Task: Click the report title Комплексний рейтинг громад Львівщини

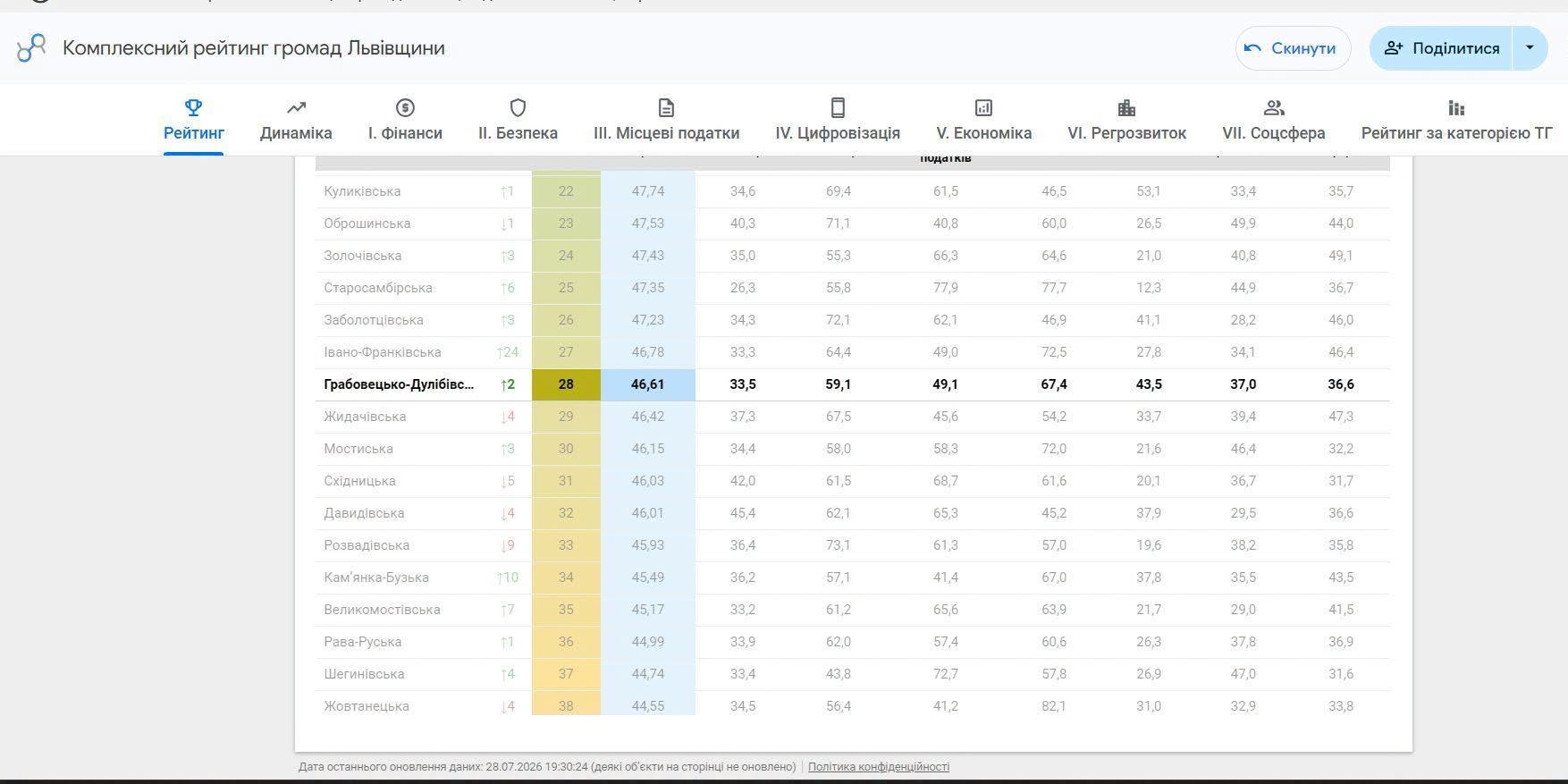Action: coord(254,48)
